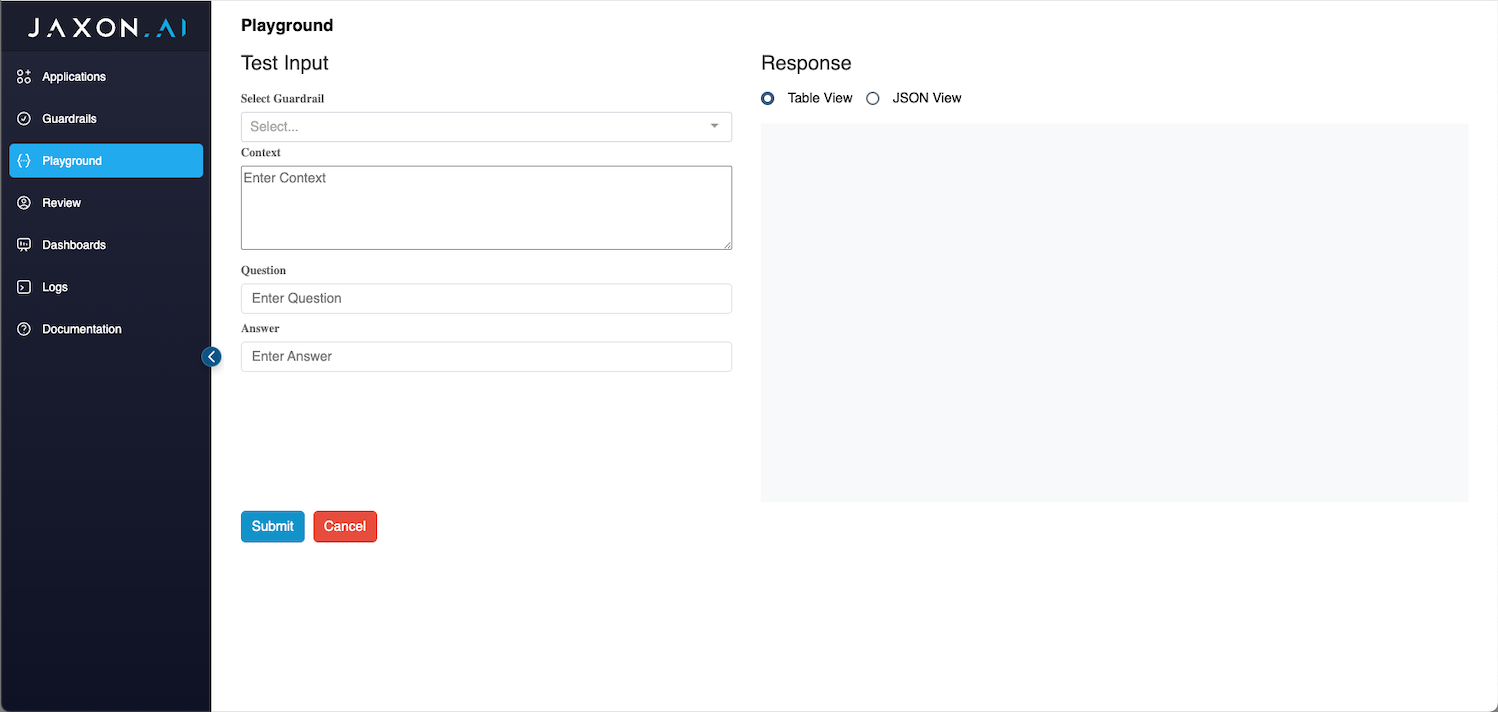Image resolution: width=1498 pixels, height=712 pixels.
Task: Focus the Enter Answer input field
Action: pos(486,356)
